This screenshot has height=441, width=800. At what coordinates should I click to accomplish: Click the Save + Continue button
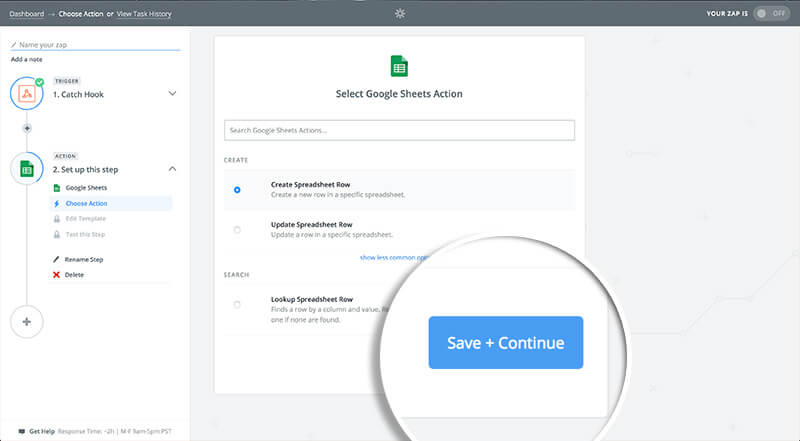point(506,342)
